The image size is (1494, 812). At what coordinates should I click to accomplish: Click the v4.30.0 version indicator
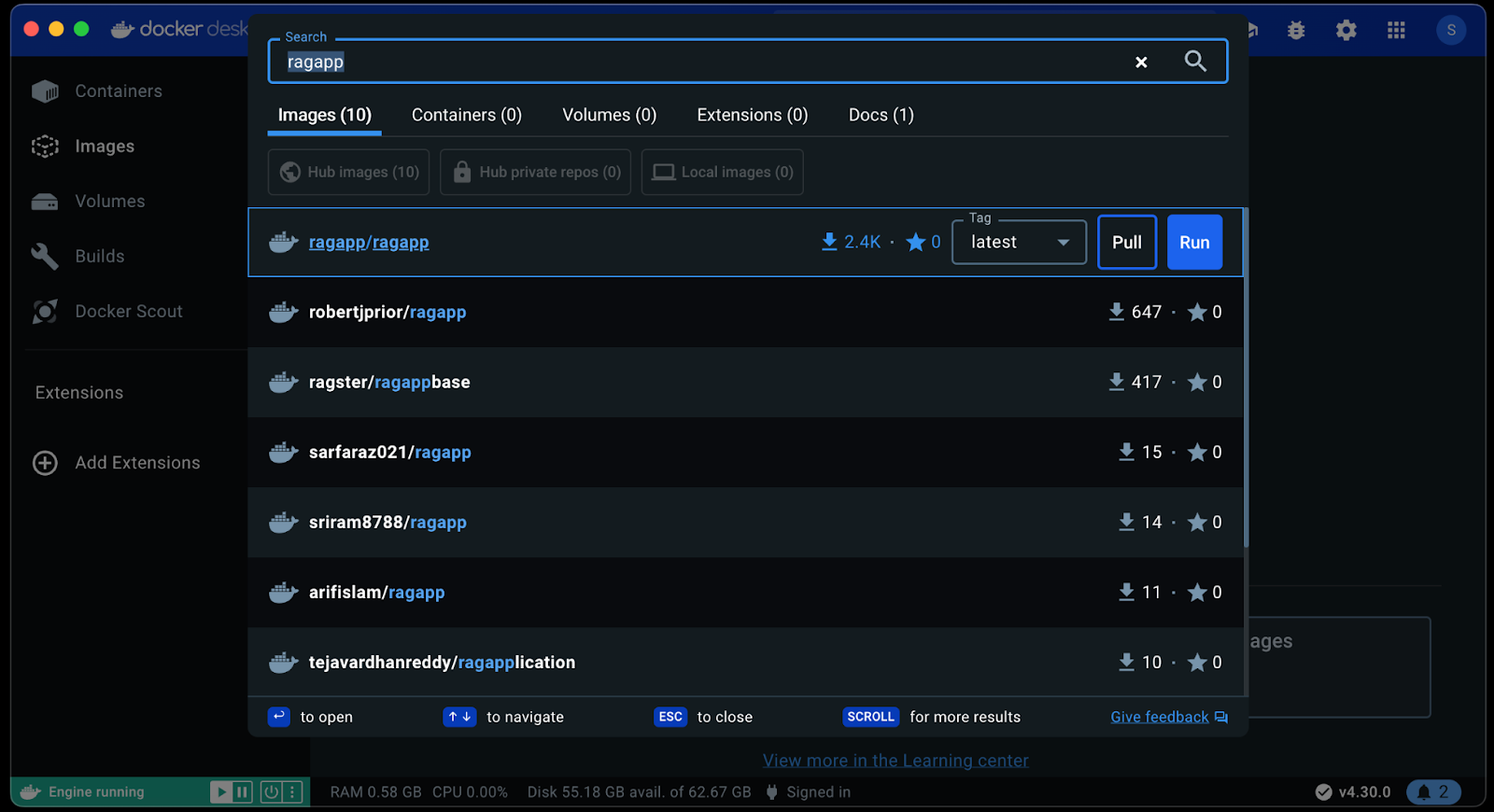(x=1353, y=792)
